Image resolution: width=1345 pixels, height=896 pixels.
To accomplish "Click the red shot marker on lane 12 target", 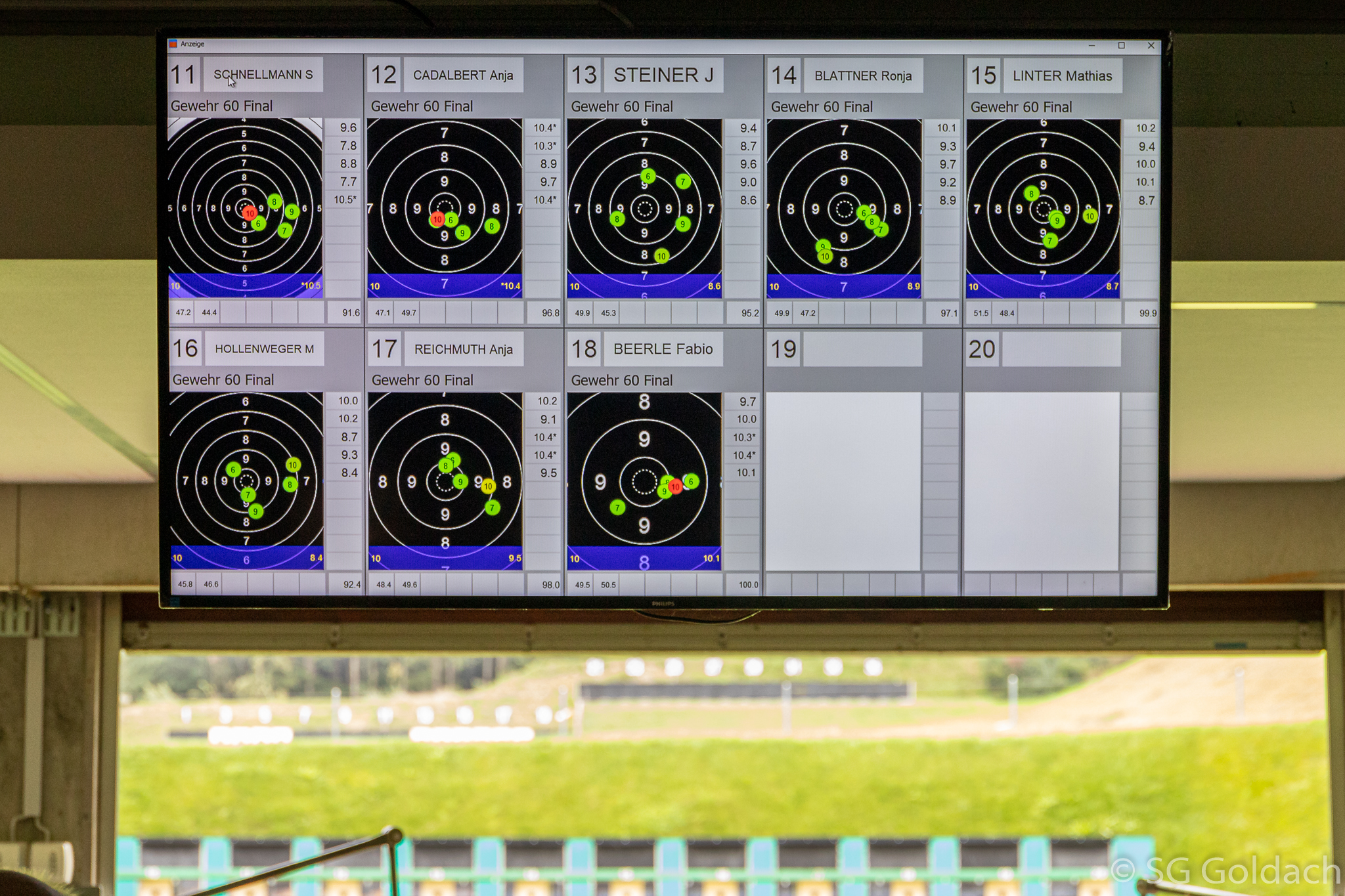I will tap(437, 220).
